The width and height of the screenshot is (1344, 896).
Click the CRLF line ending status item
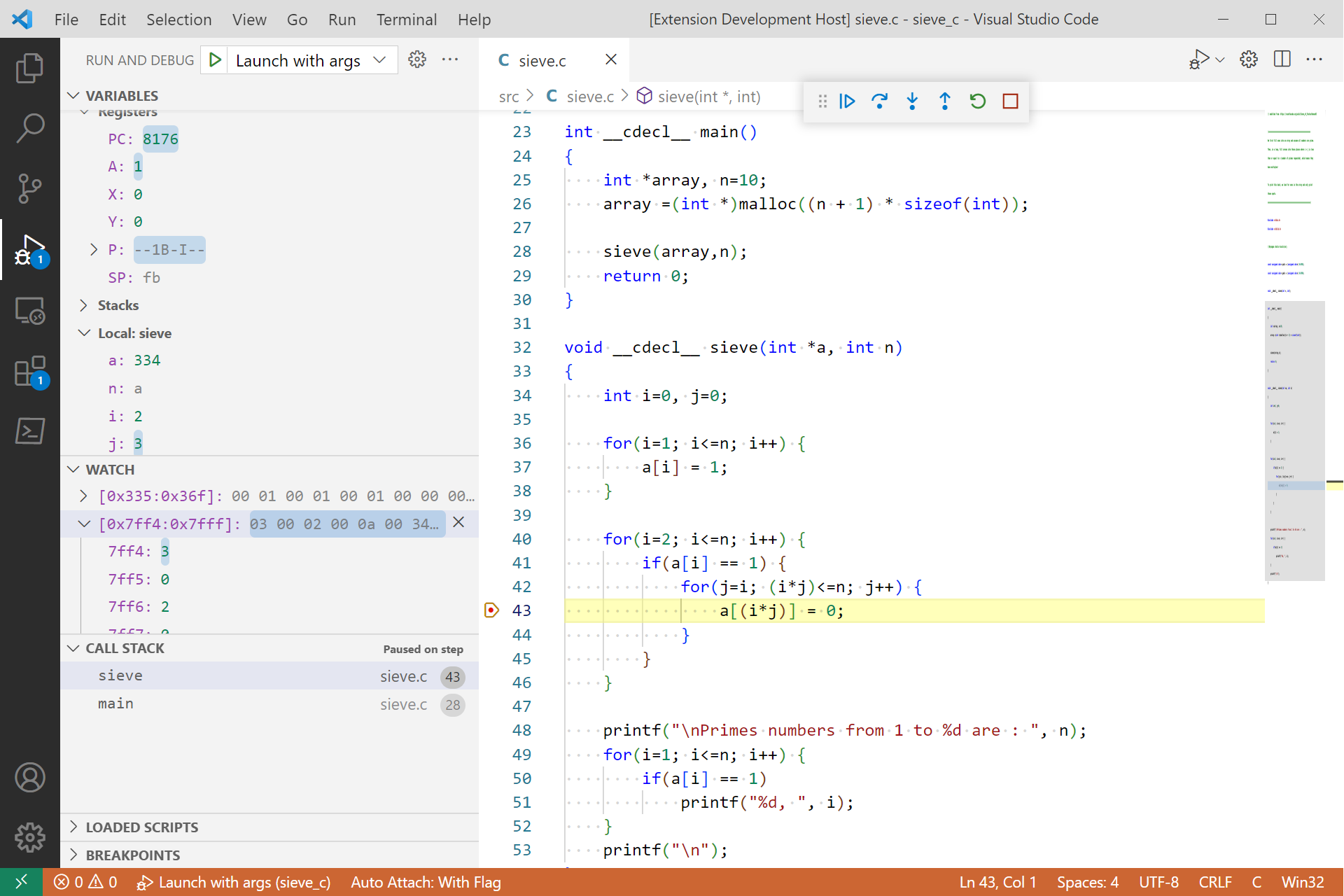click(1214, 882)
